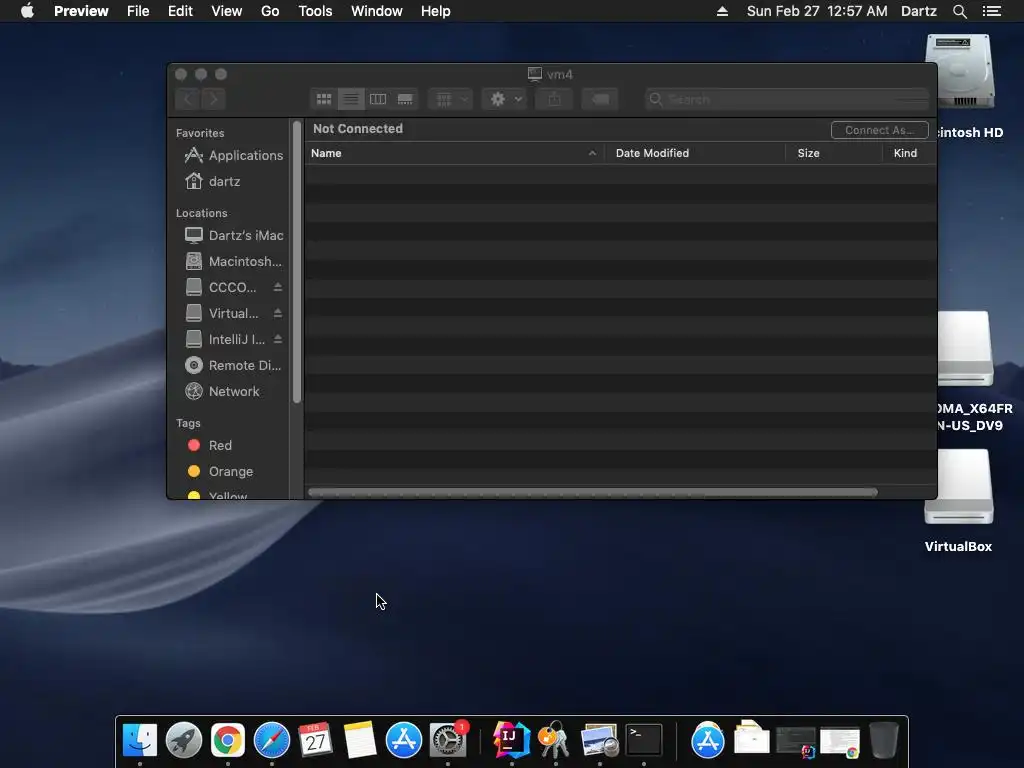This screenshot has width=1024, height=768.
Task: Go forward with the forward arrow
Action: [x=213, y=99]
